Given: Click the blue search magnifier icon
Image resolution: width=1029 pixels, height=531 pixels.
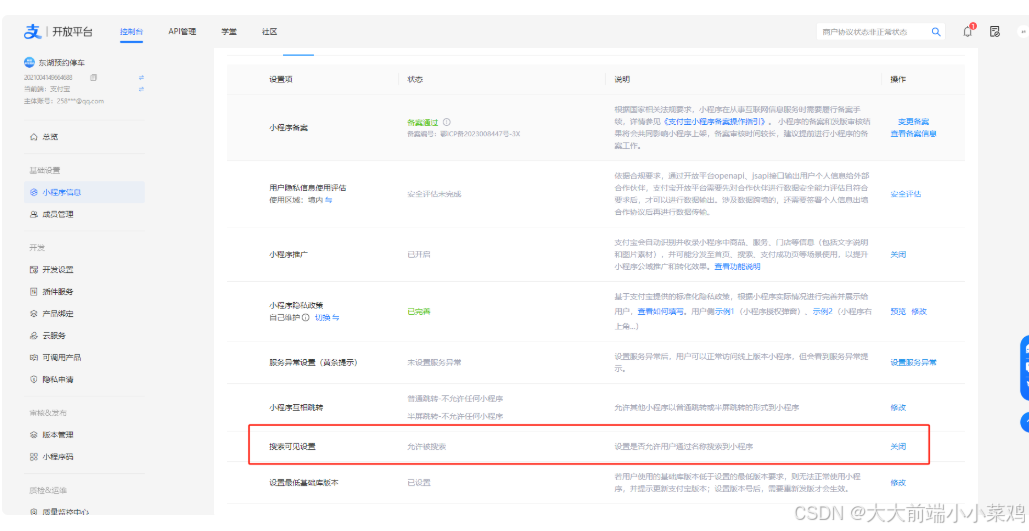Looking at the screenshot, I should (x=936, y=32).
